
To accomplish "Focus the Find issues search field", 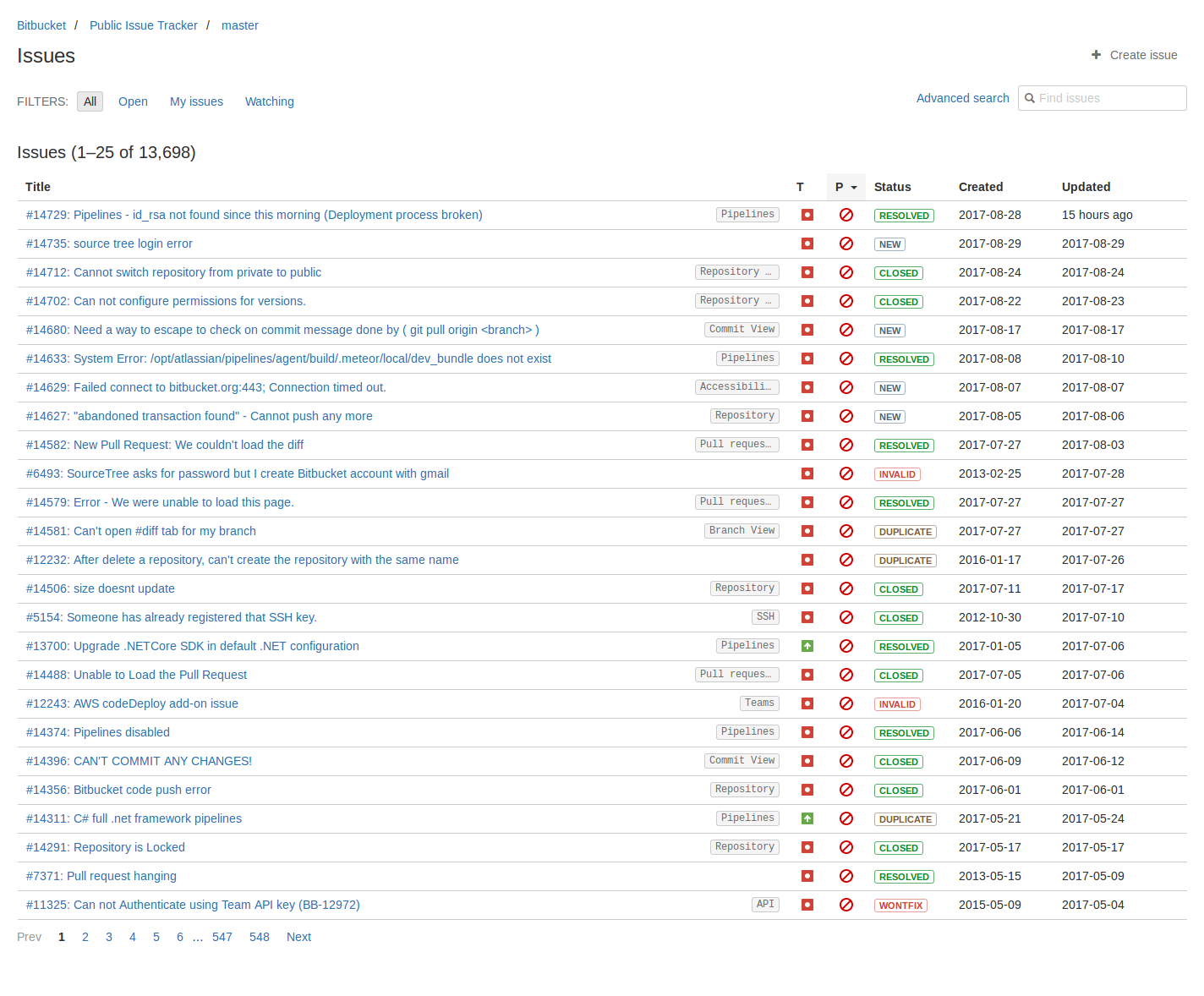I will 1103,98.
